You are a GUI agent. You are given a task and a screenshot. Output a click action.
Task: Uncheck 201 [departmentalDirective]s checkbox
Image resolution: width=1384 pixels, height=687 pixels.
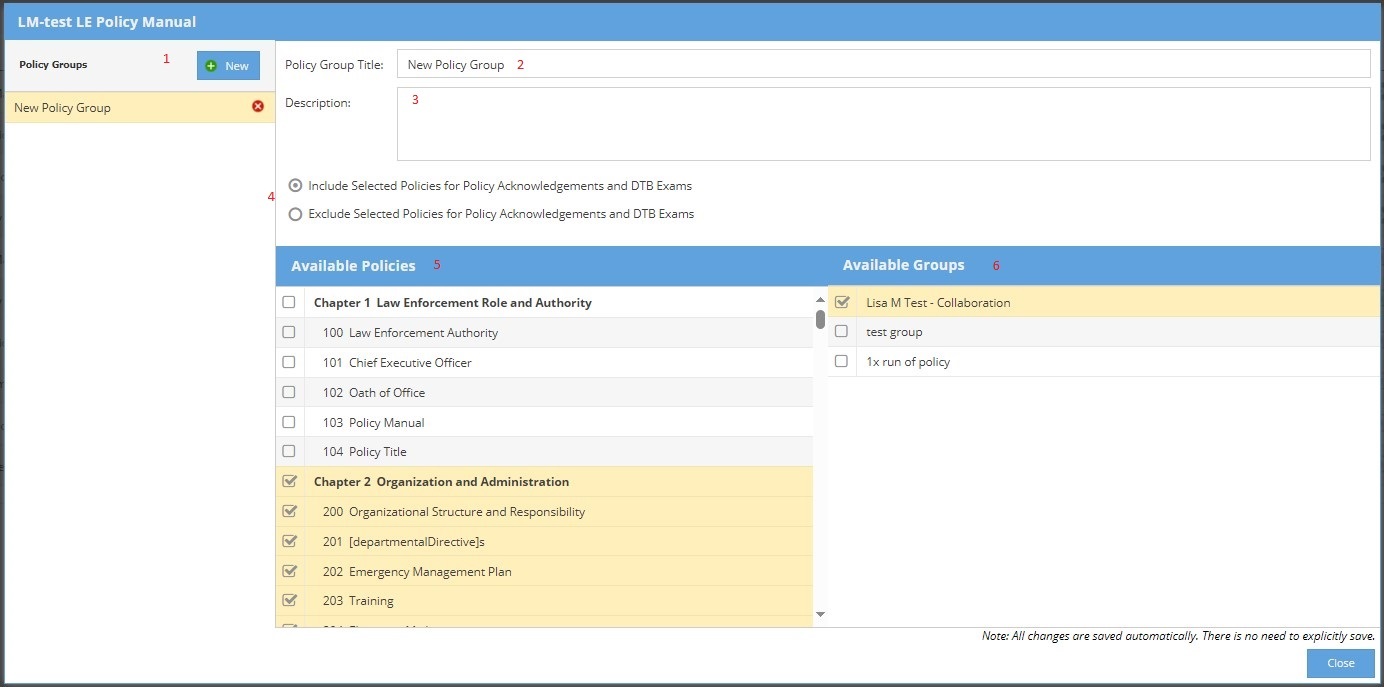[x=290, y=541]
